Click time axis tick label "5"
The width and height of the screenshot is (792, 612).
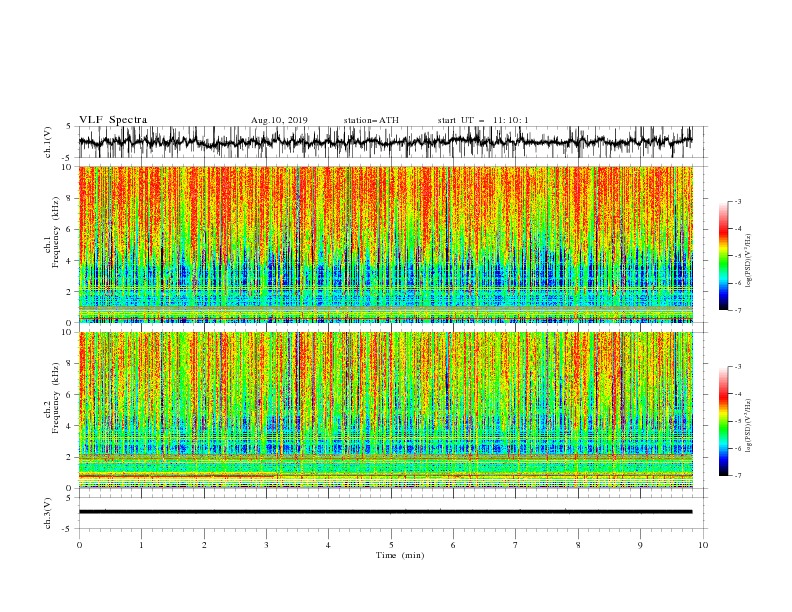391,545
